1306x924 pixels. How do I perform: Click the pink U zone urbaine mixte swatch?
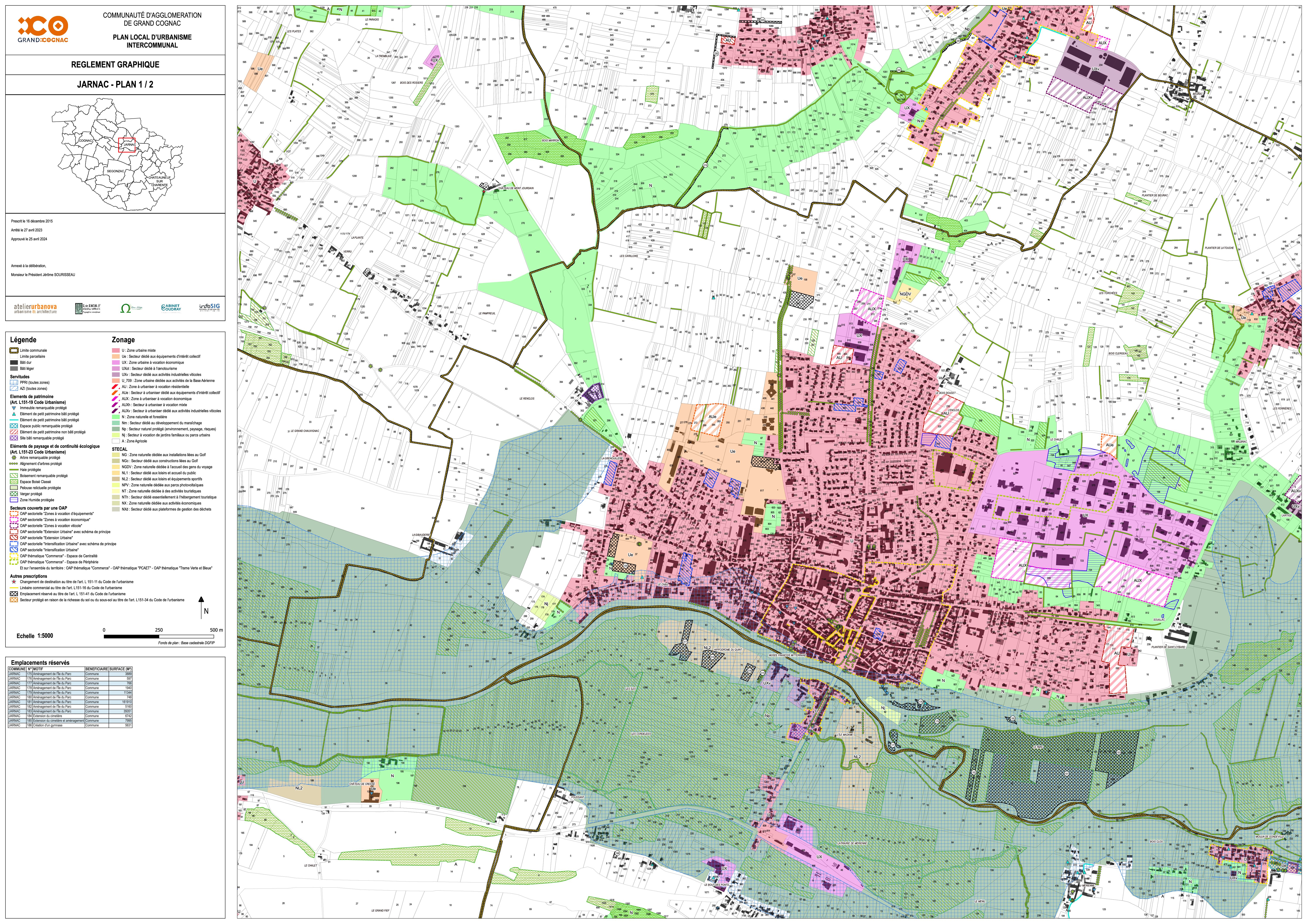[x=116, y=351]
